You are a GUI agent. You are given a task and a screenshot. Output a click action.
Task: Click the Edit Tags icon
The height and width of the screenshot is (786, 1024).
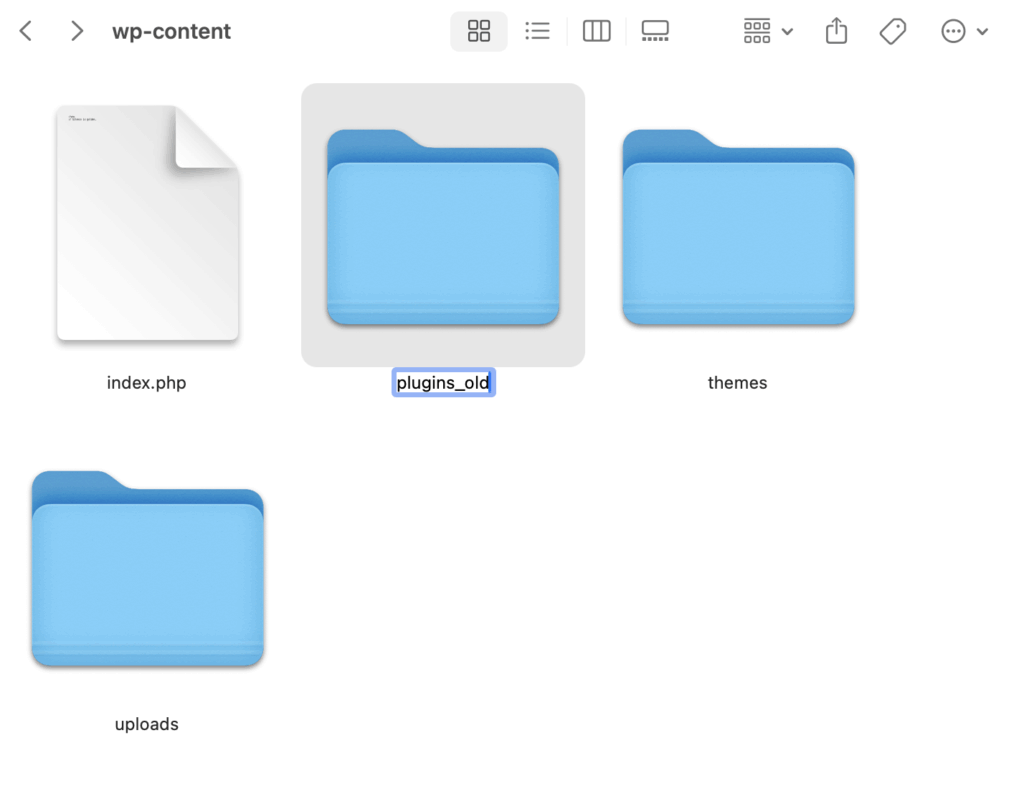pyautogui.click(x=892, y=31)
